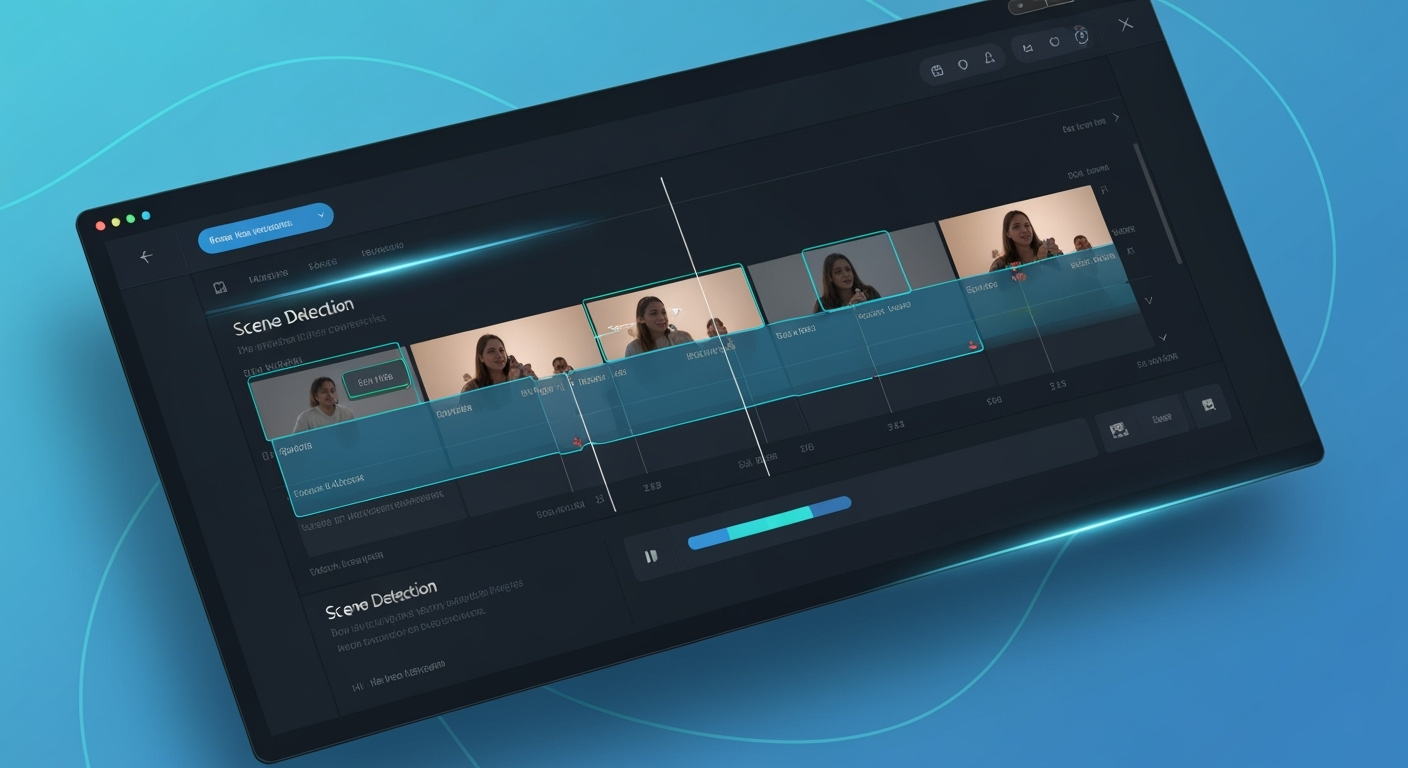Pause playback with the pause button
The width and height of the screenshot is (1408, 768).
click(651, 556)
